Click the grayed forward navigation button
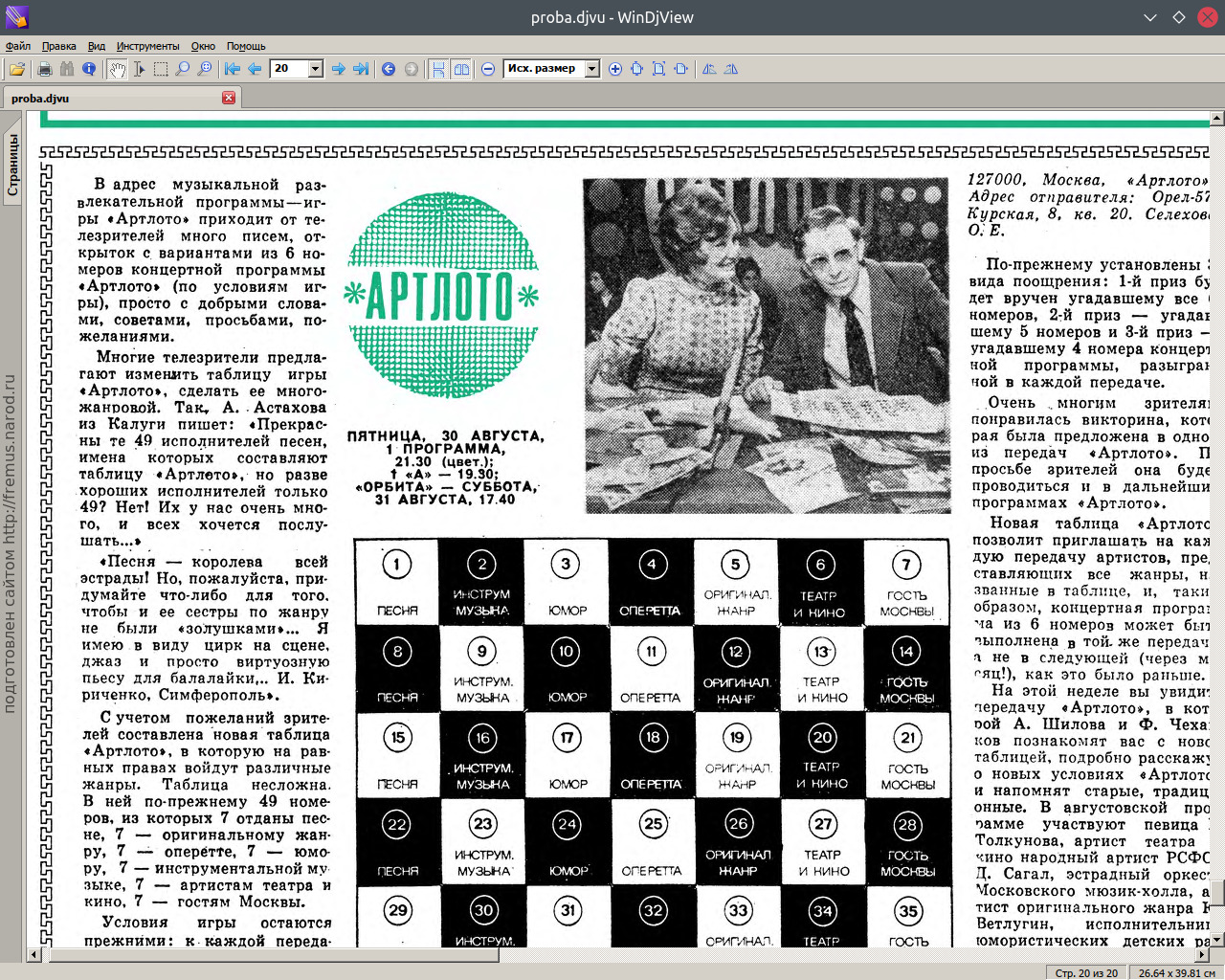Viewport: 1225px width, 980px height. [x=411, y=69]
